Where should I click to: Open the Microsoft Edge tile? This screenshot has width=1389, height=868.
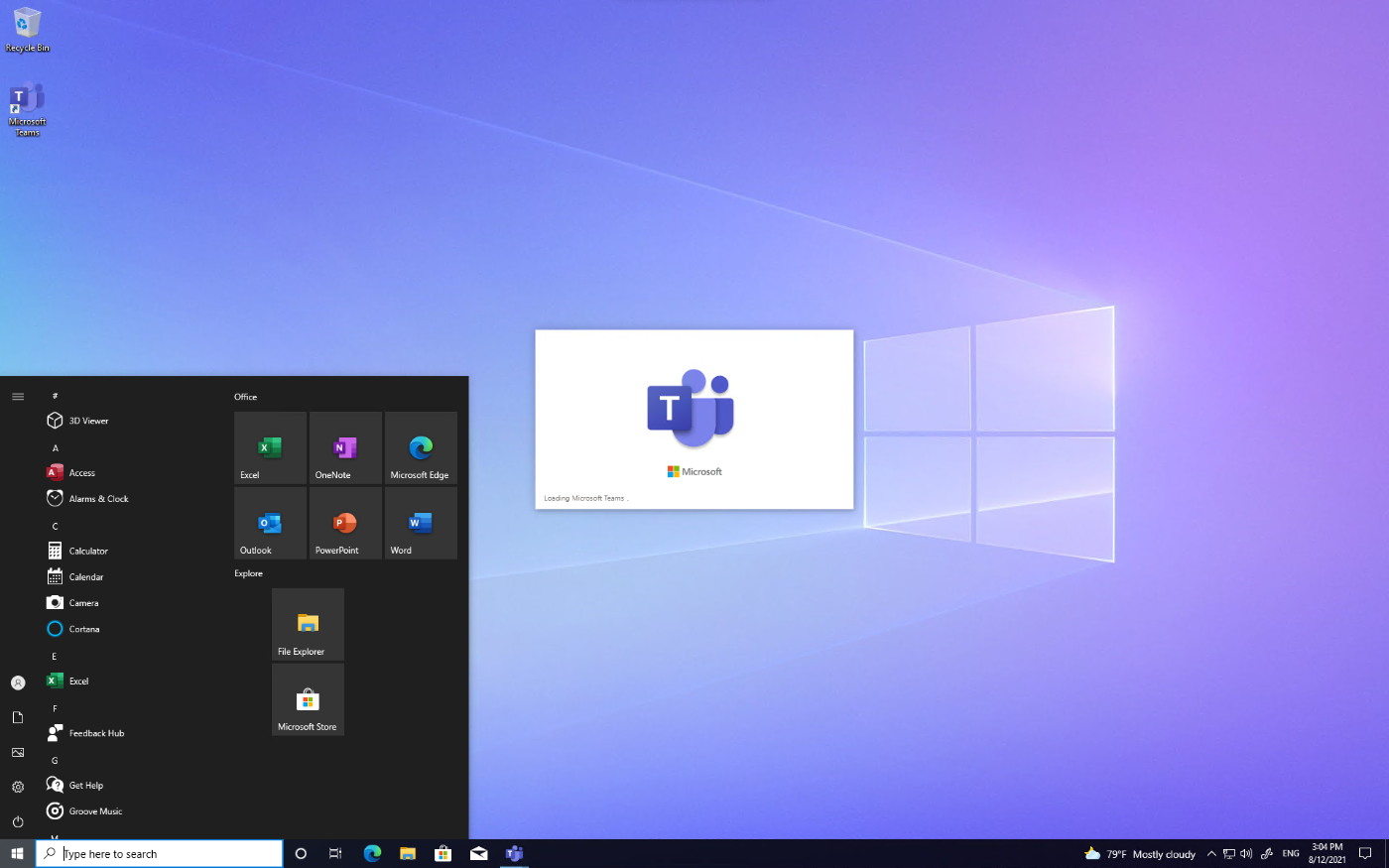tap(421, 448)
